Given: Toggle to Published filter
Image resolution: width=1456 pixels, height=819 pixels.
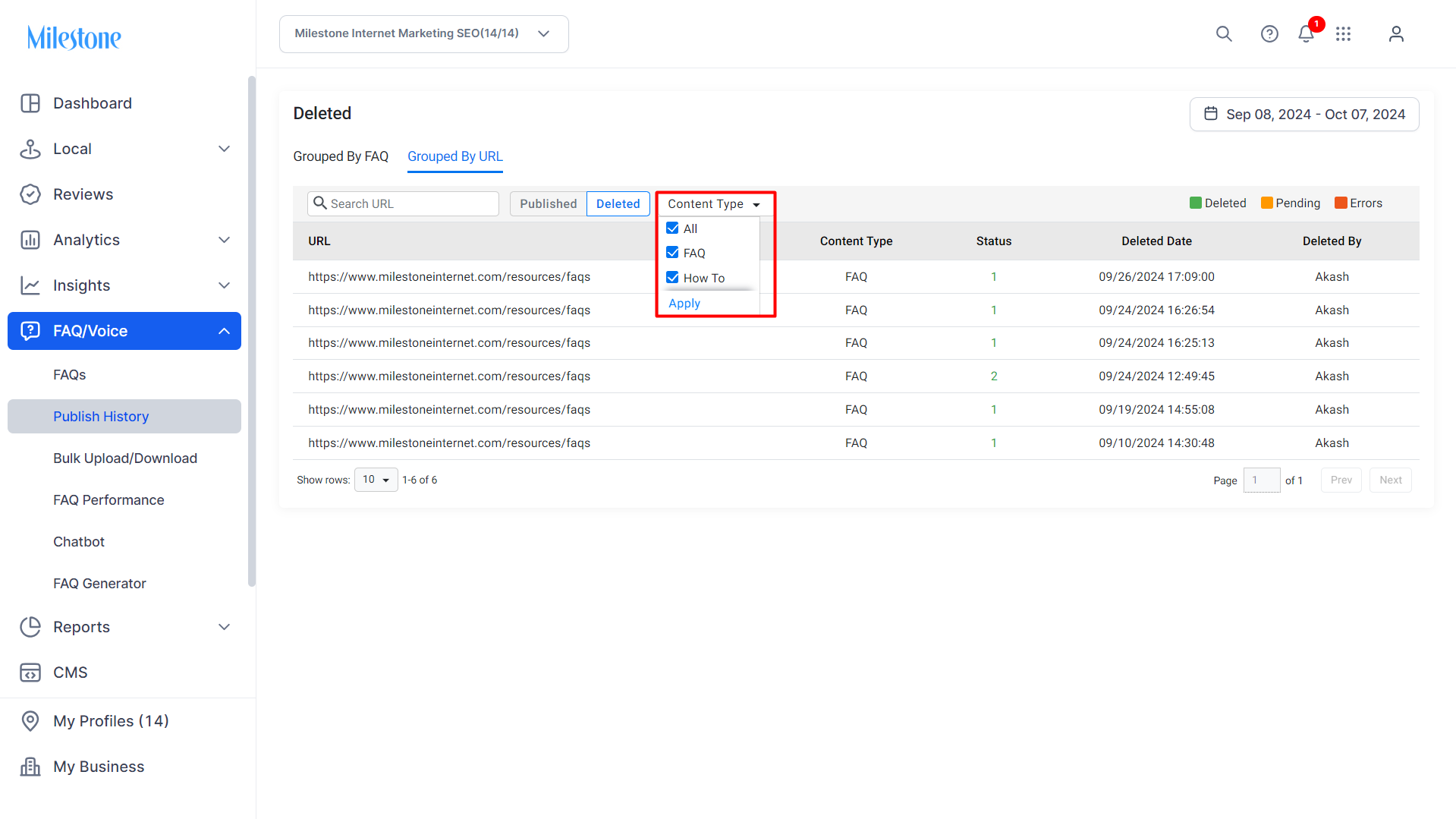Looking at the screenshot, I should click(549, 203).
